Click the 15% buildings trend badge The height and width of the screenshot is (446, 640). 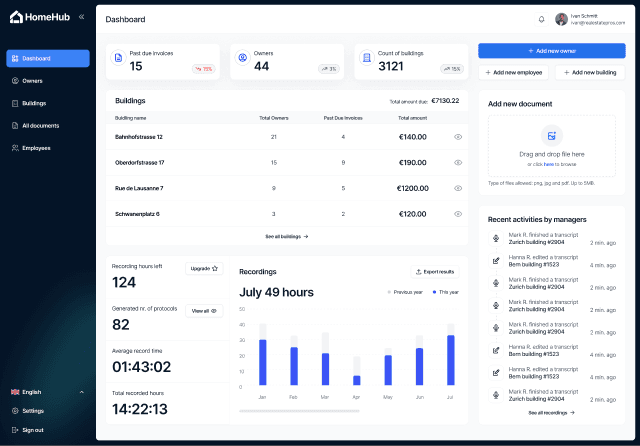pos(452,69)
